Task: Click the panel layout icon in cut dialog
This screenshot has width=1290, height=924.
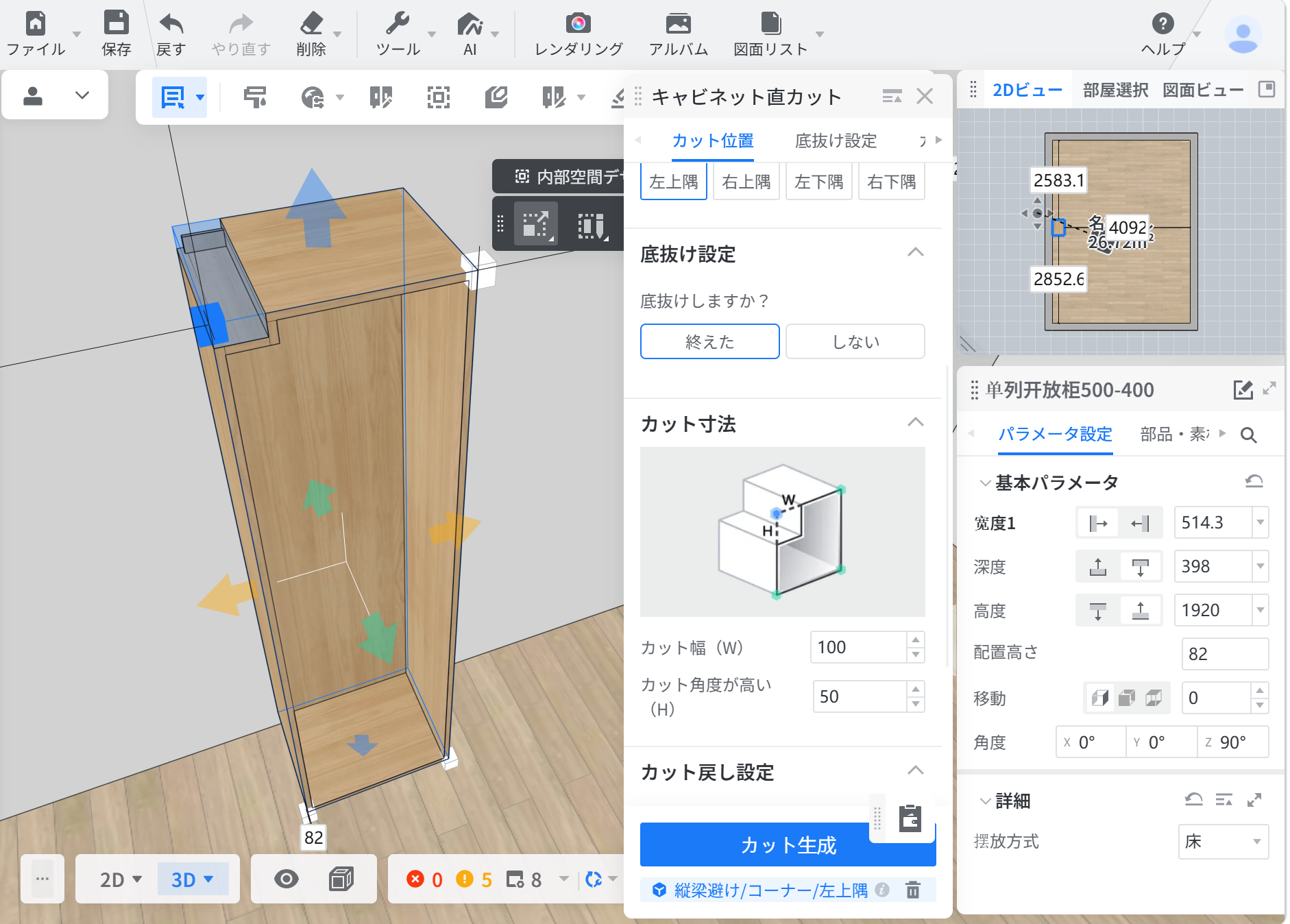Action: [x=892, y=97]
